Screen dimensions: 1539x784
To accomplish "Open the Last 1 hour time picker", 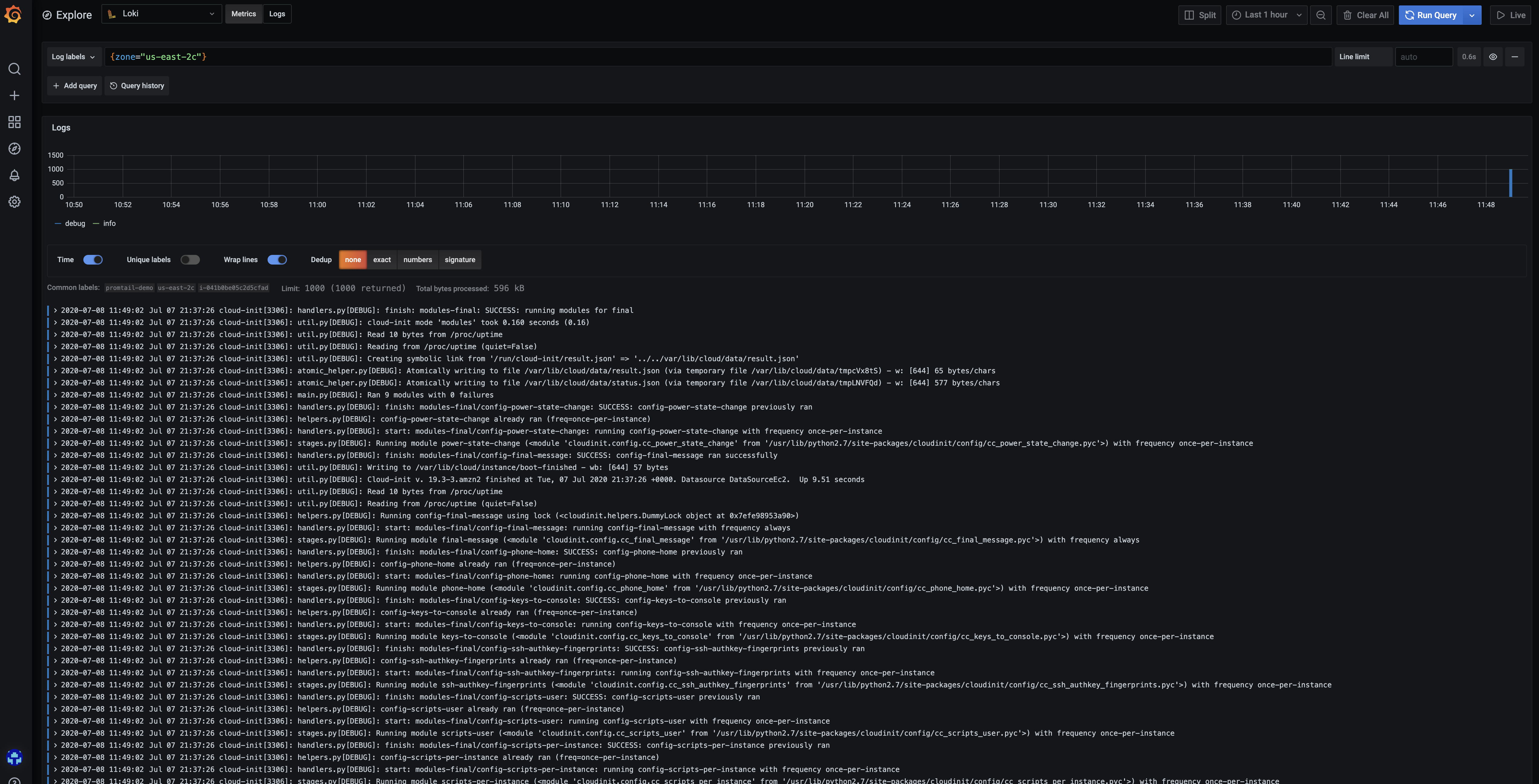I will click(x=1266, y=15).
